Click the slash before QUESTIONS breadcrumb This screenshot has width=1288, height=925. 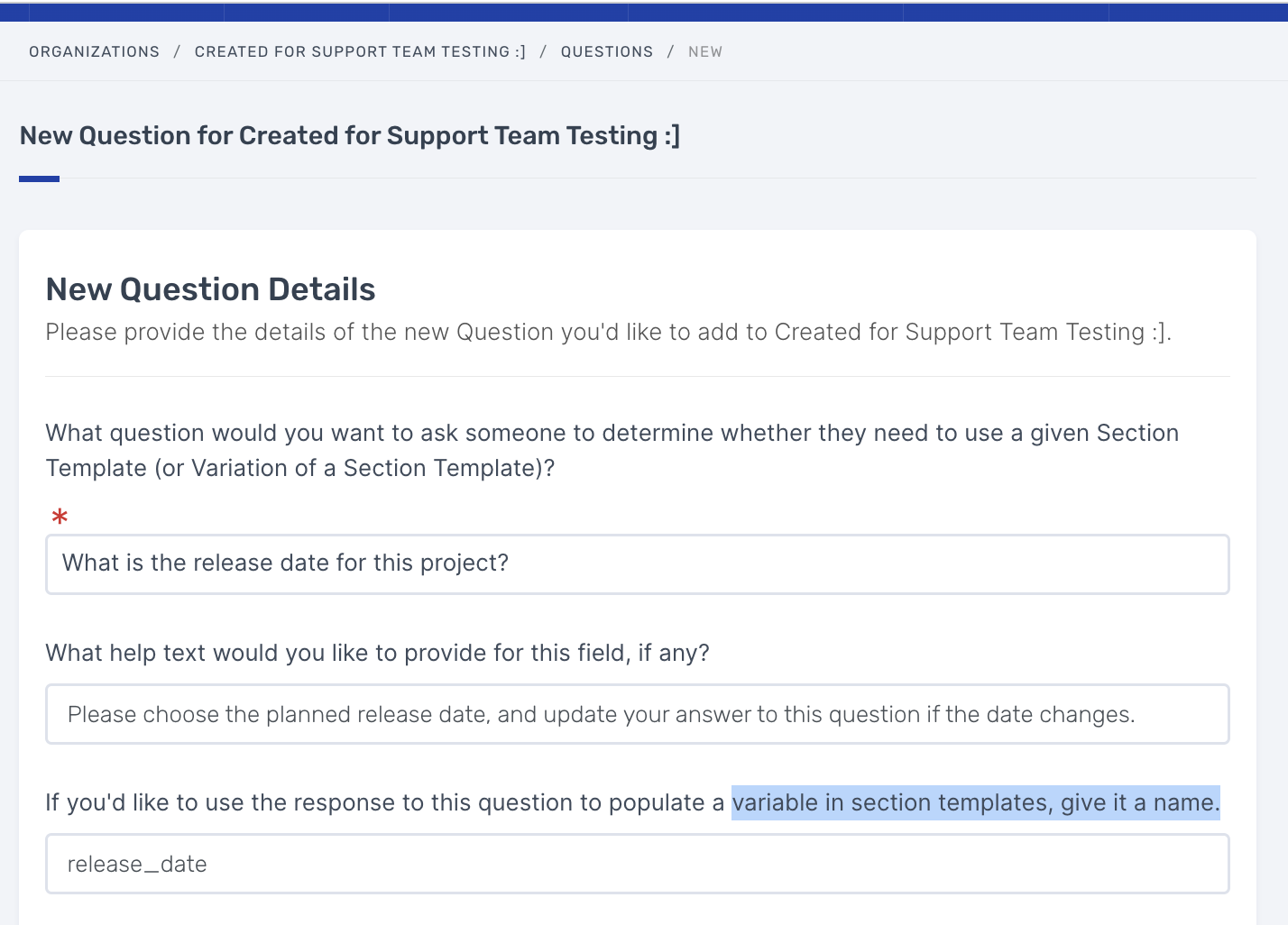point(544,51)
